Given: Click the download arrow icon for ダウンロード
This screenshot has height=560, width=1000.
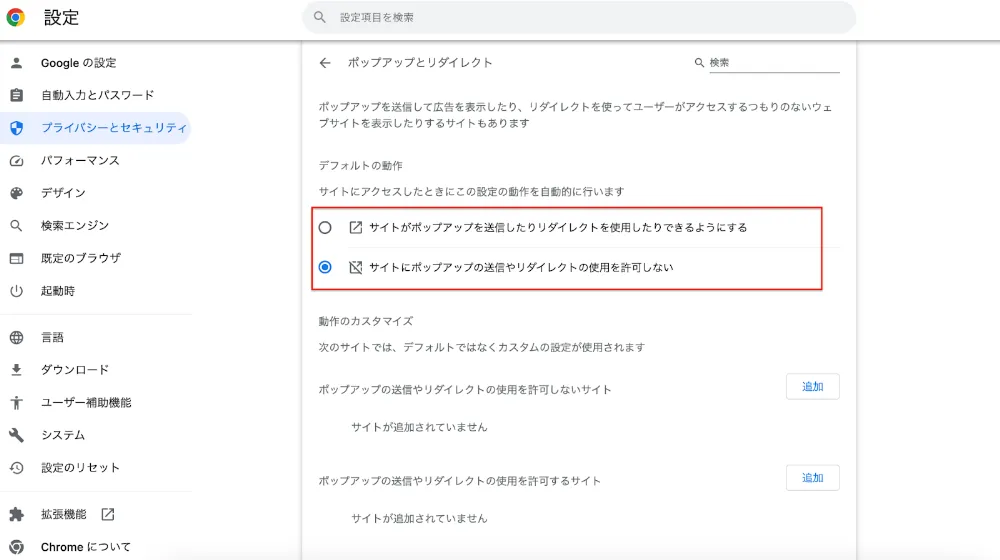Looking at the screenshot, I should pos(17,370).
